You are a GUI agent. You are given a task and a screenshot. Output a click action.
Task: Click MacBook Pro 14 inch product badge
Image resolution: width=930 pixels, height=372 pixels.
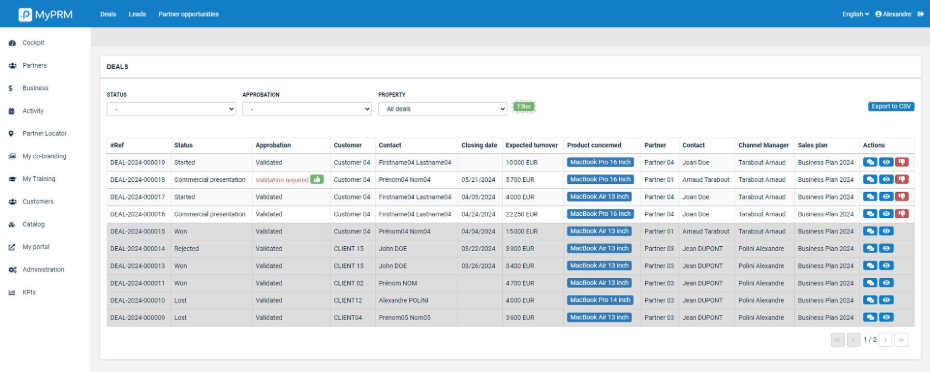[600, 300]
